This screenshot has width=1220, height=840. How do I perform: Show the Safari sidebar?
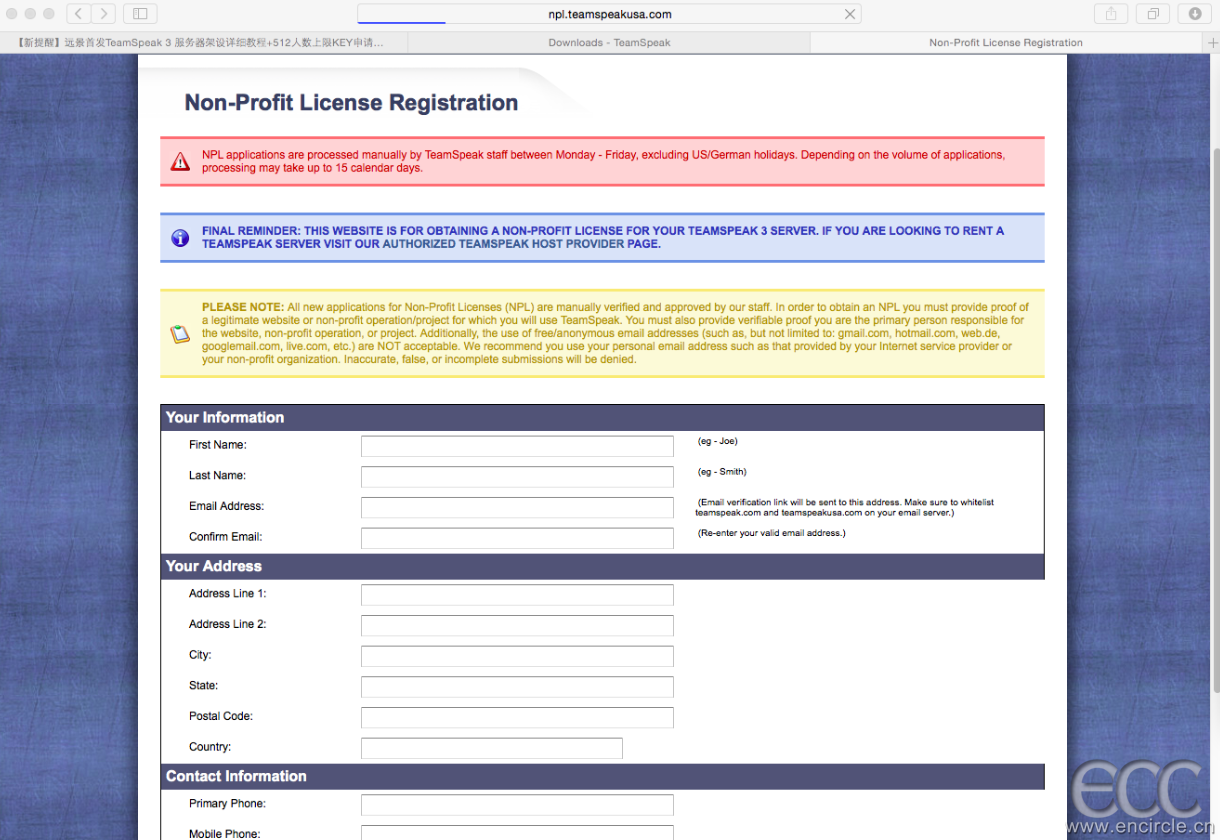pos(140,14)
